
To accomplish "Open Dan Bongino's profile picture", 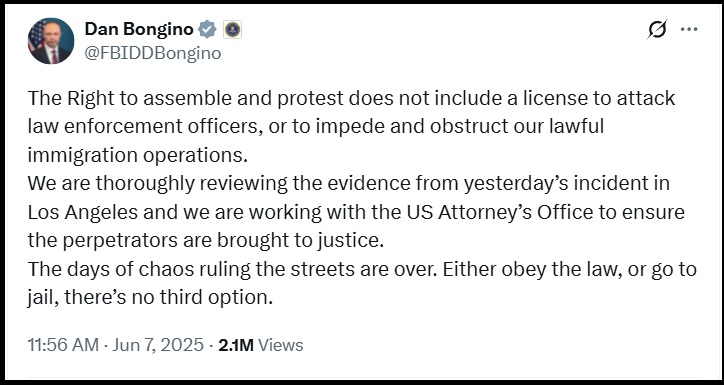I will (x=51, y=41).
